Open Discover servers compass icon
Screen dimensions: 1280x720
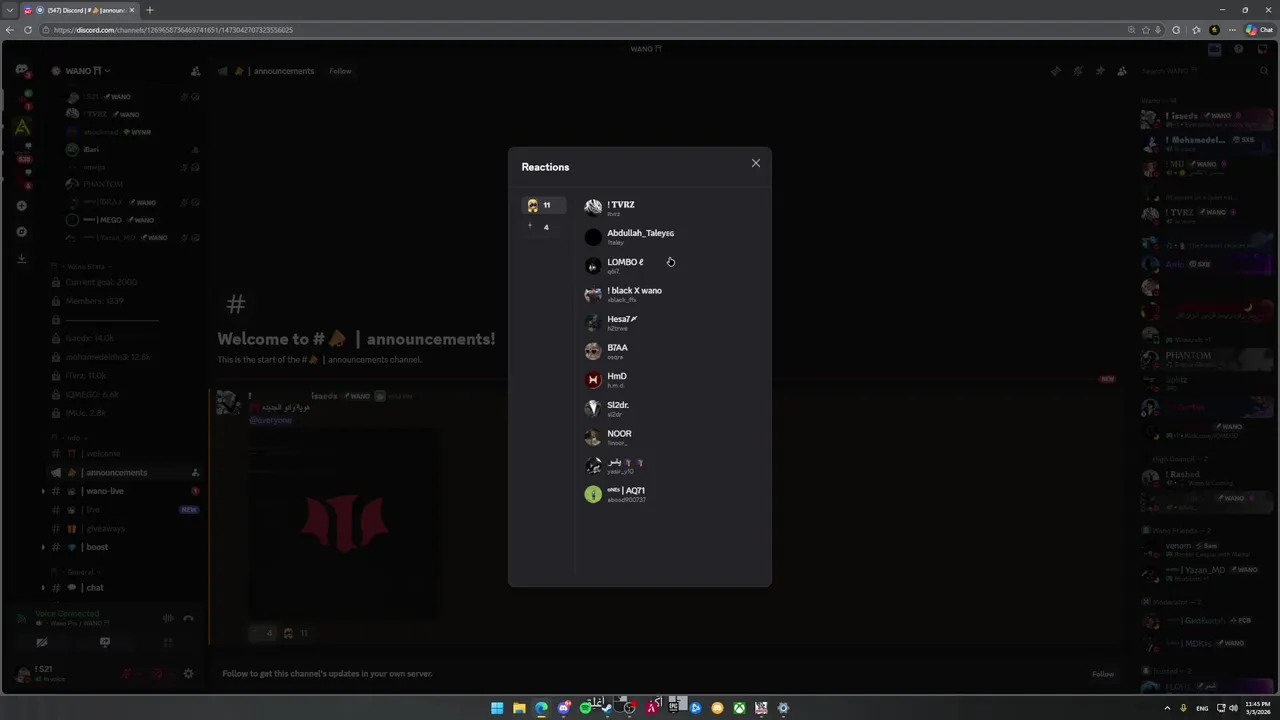pos(22,232)
